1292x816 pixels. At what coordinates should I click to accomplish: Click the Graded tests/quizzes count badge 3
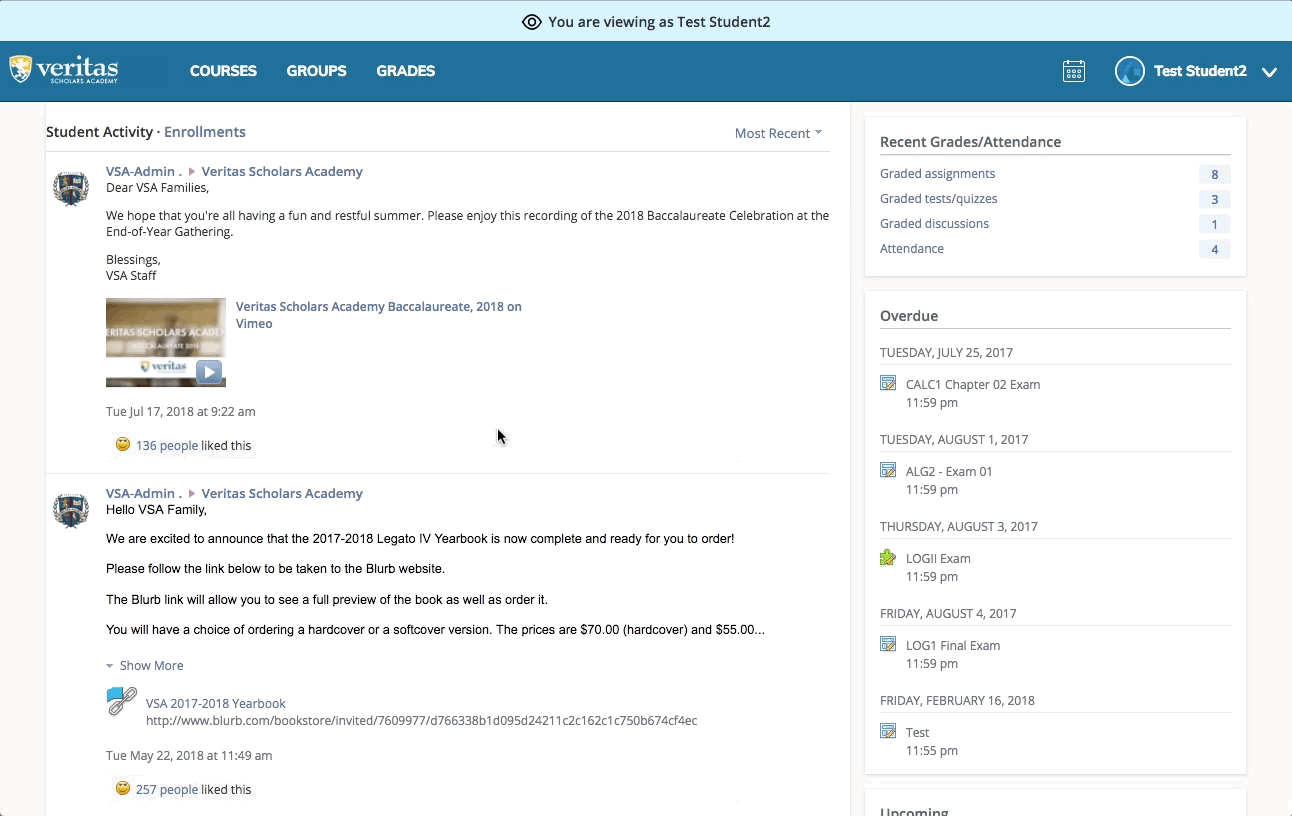(1215, 199)
